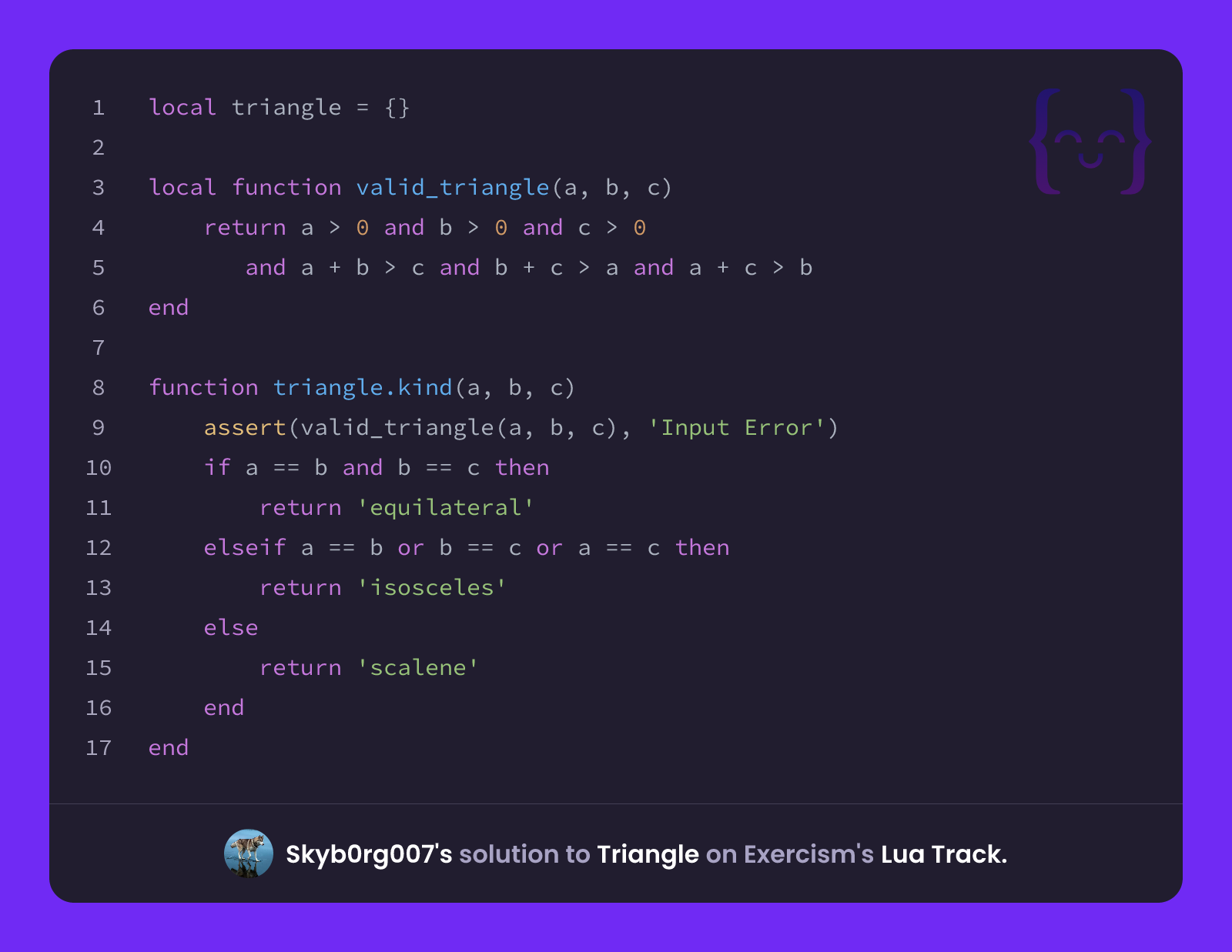Click the "assert" keyword on line 9
Viewport: 1232px width, 952px height.
click(x=245, y=428)
